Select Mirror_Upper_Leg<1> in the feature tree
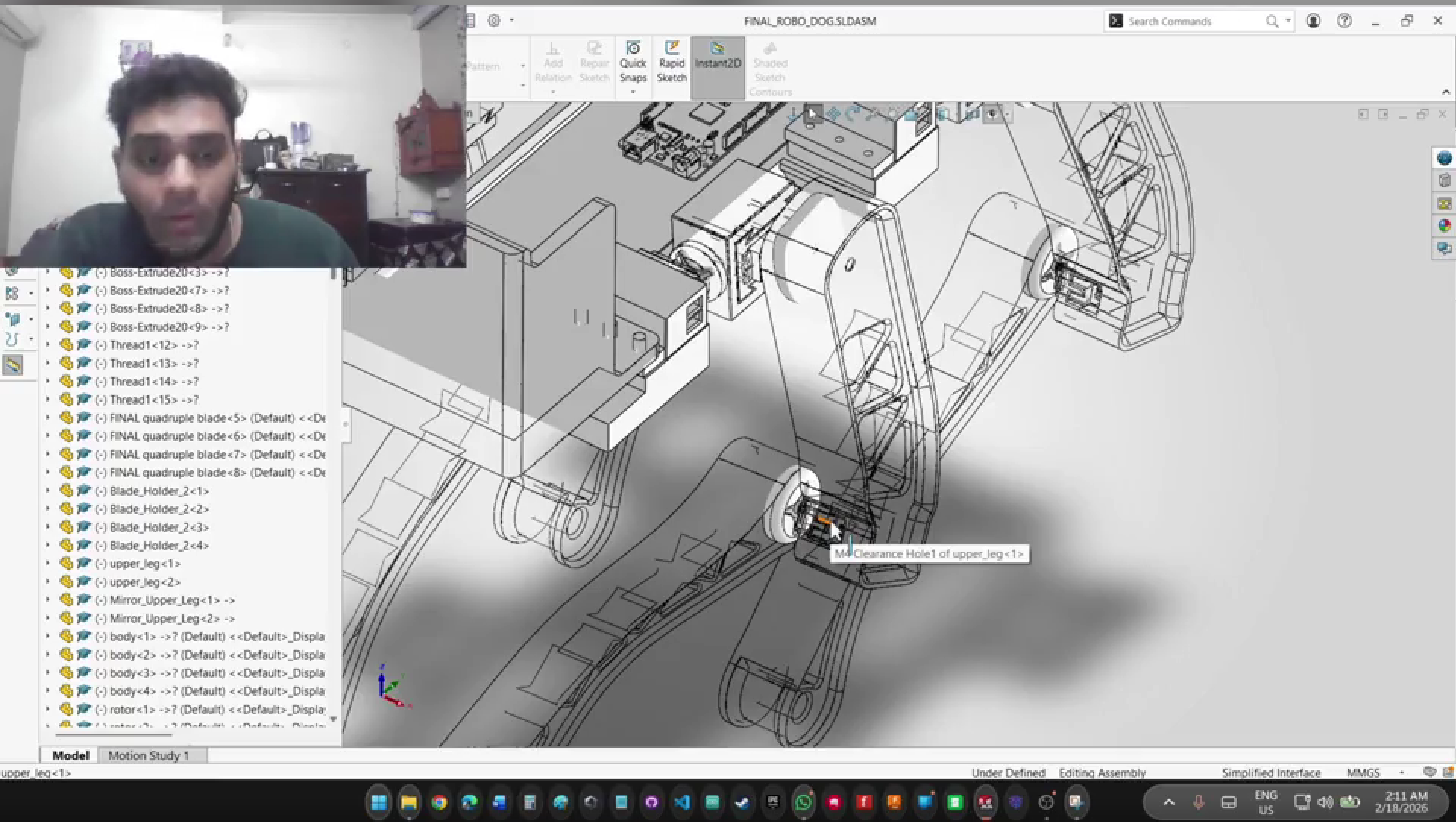 click(x=164, y=600)
